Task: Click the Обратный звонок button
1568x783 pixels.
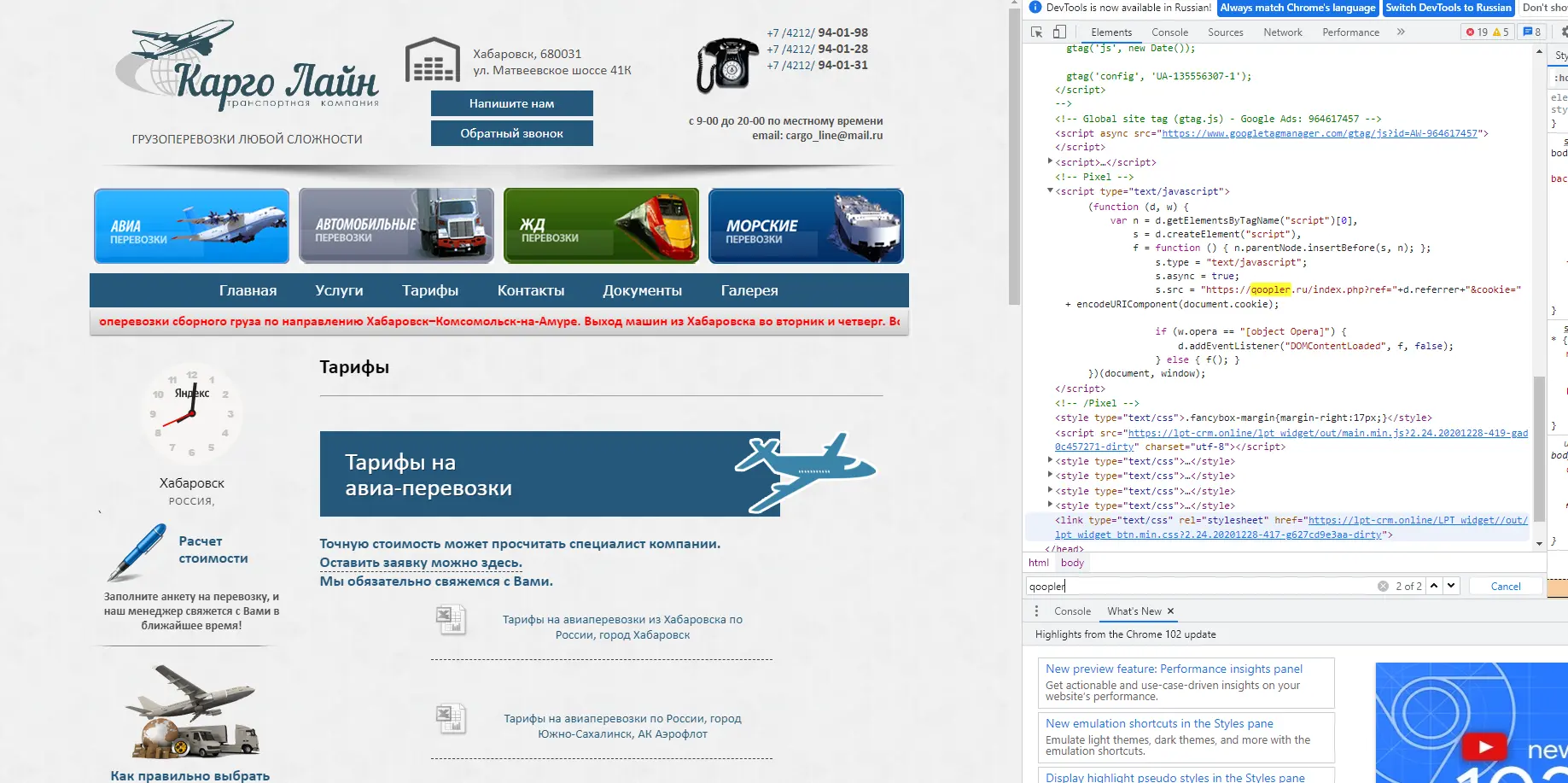Action: [511, 133]
